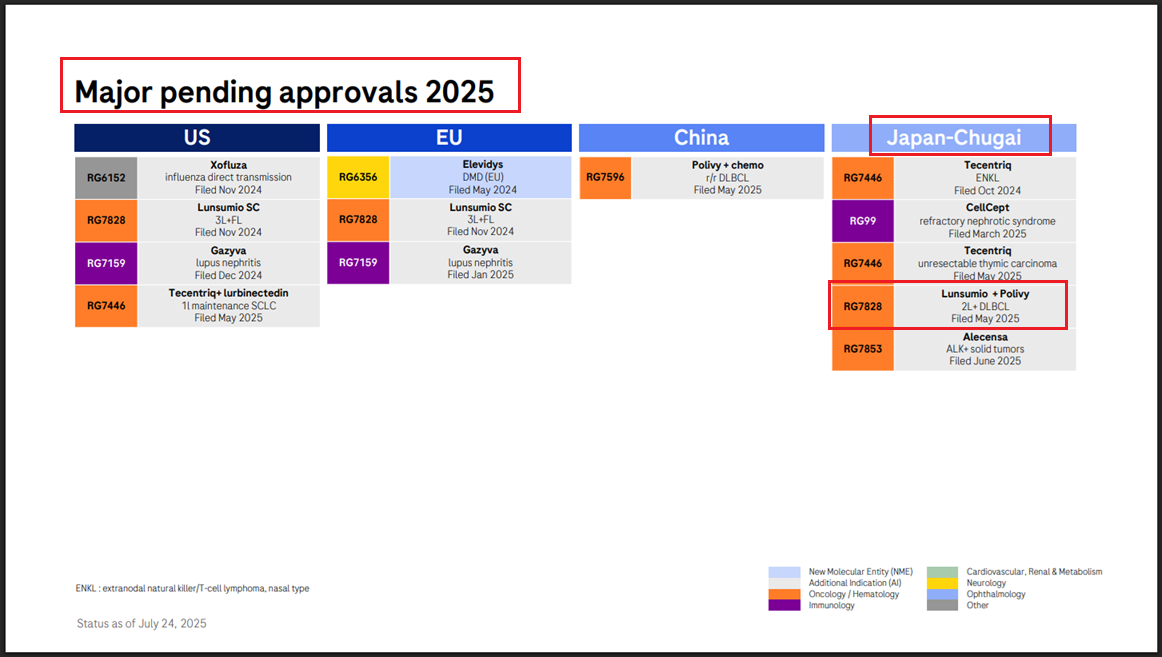1162x657 pixels.
Task: Click 'Status as of July 24, 2025' text
Action: (142, 624)
